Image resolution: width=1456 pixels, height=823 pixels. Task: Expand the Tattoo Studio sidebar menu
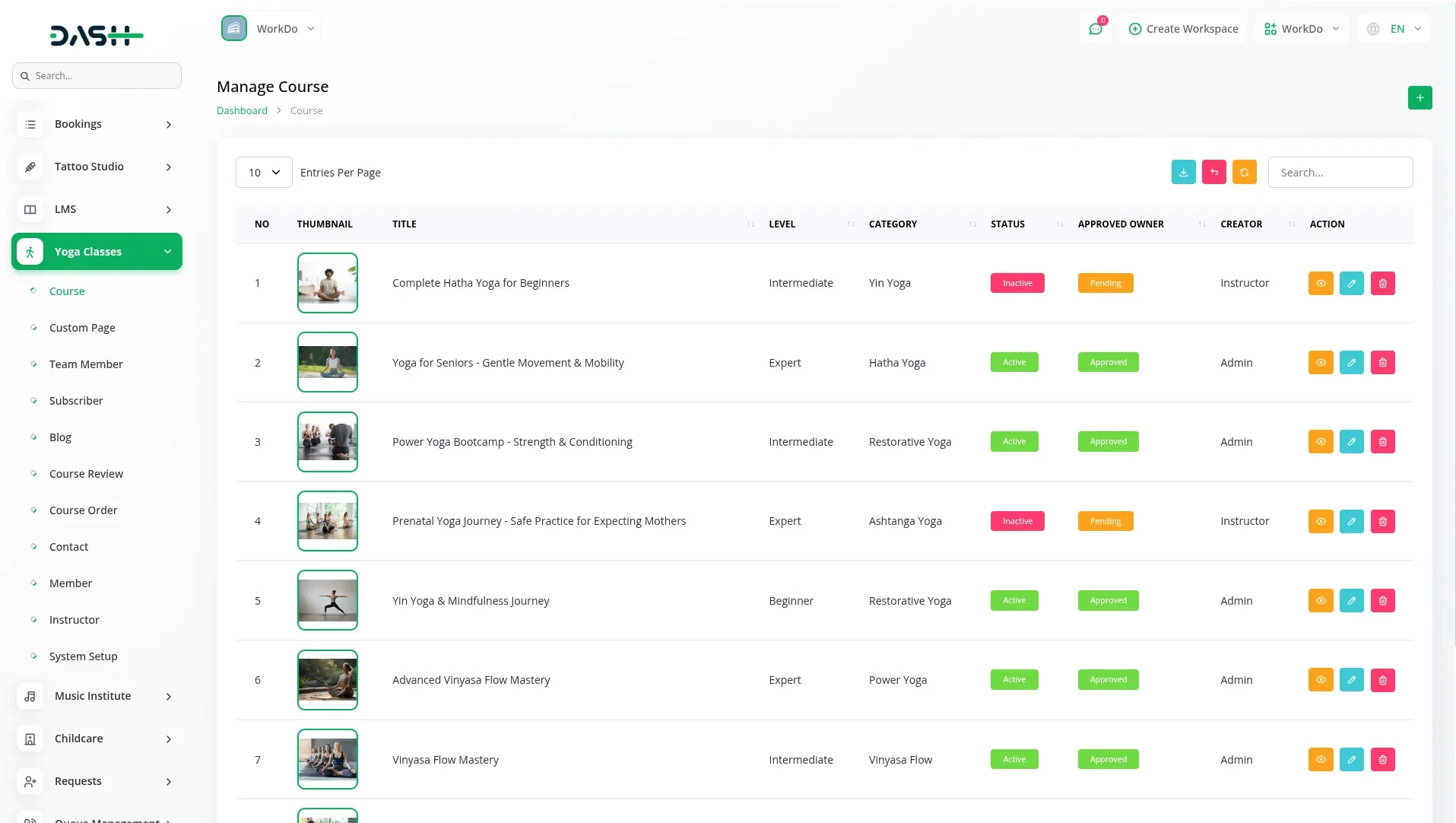coord(97,167)
